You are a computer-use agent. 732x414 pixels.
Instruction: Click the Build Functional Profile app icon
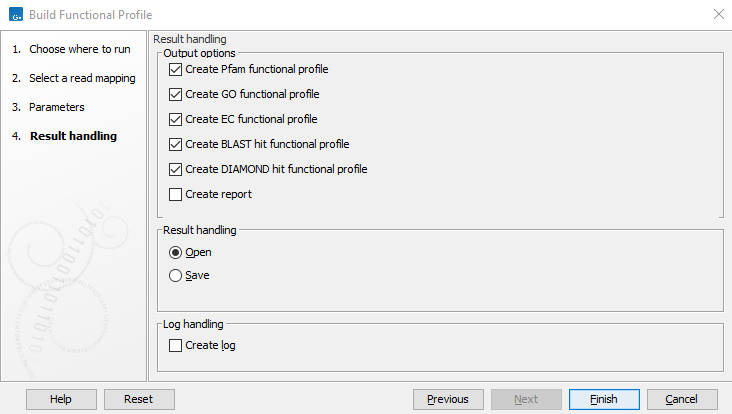point(15,14)
